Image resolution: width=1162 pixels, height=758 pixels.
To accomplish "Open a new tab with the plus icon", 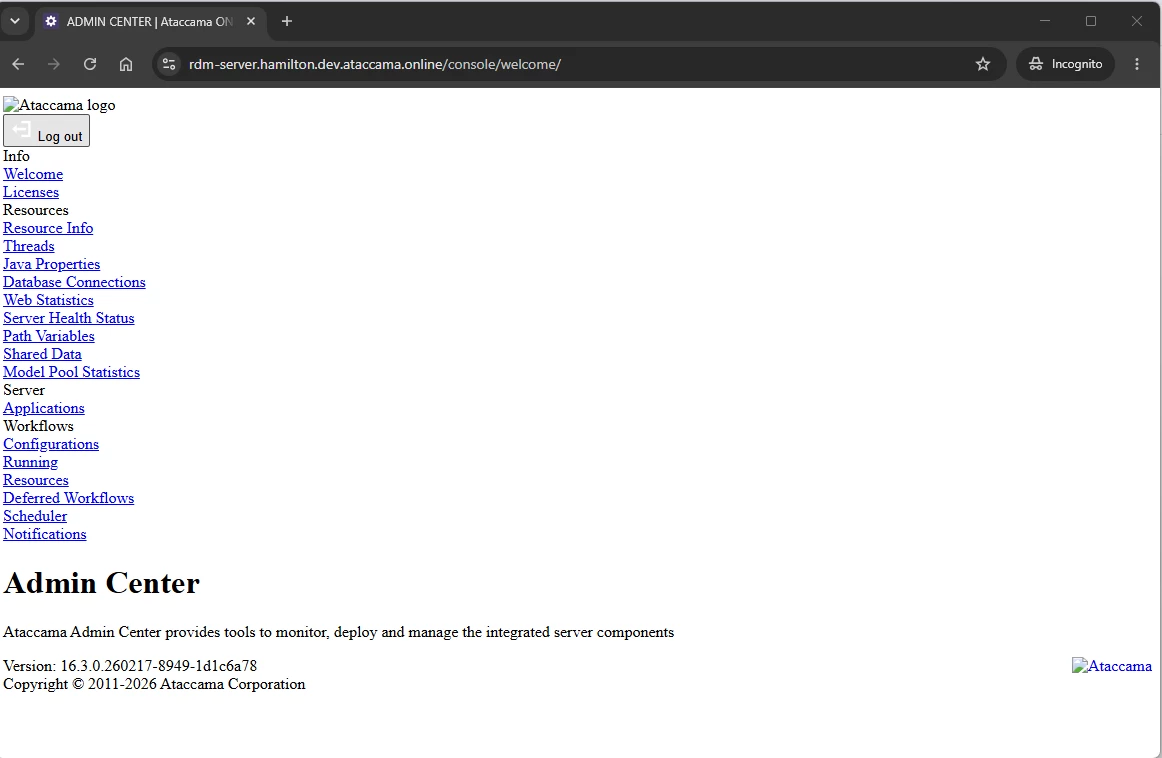I will tap(287, 21).
